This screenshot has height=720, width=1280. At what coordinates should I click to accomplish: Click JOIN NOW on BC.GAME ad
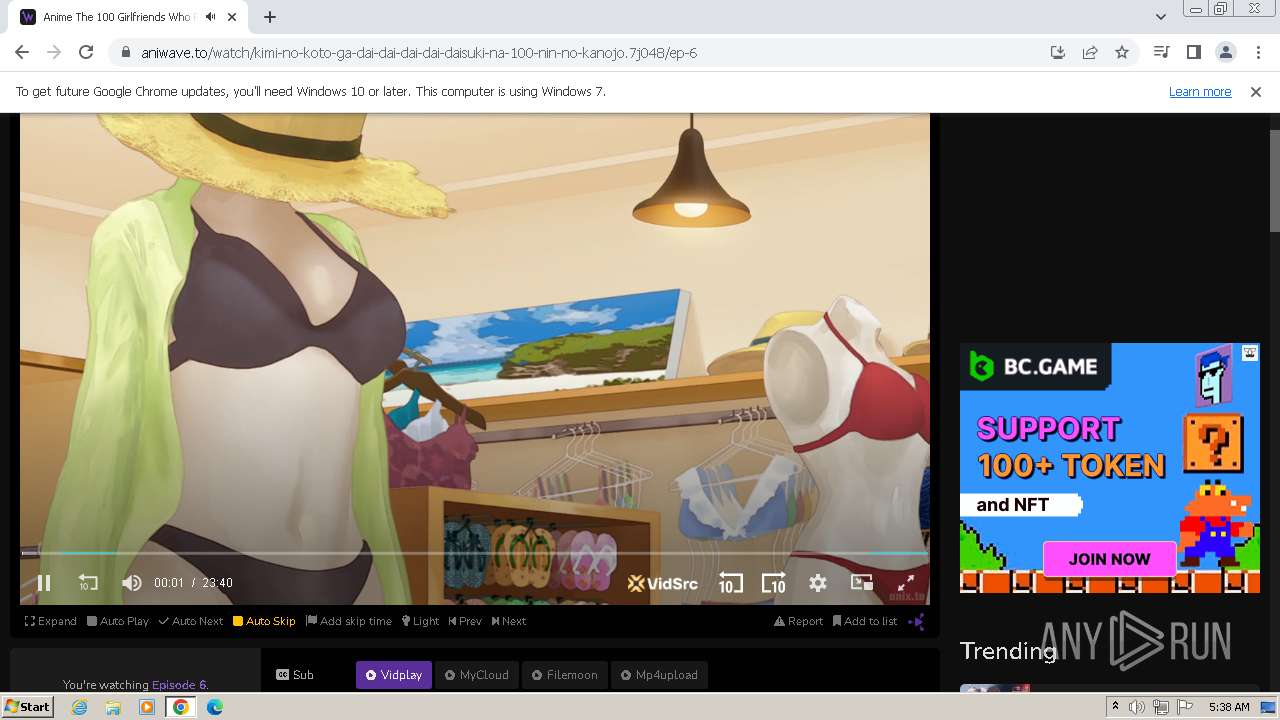point(1109,559)
